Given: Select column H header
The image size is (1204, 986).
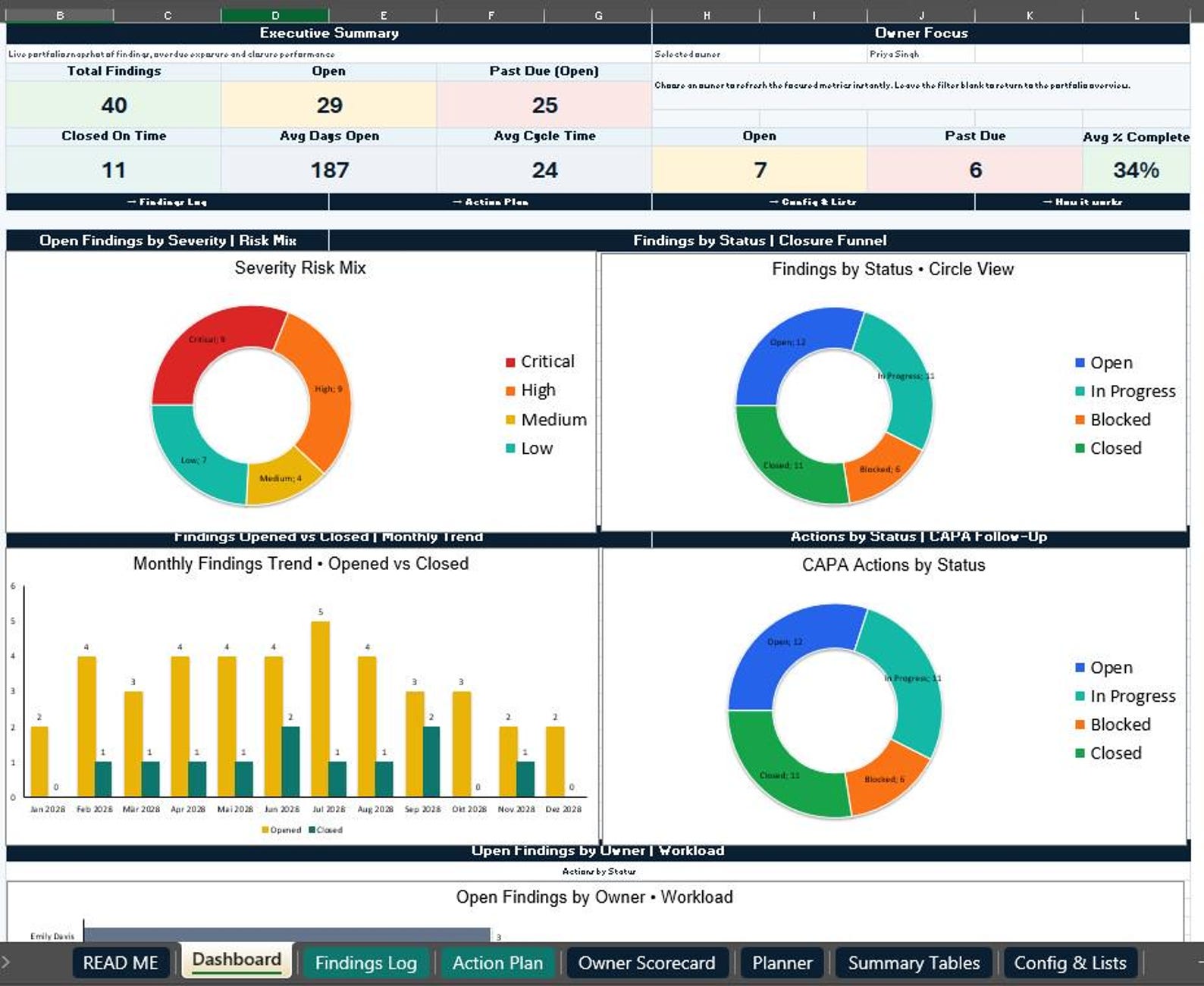Looking at the screenshot, I should point(706,15).
